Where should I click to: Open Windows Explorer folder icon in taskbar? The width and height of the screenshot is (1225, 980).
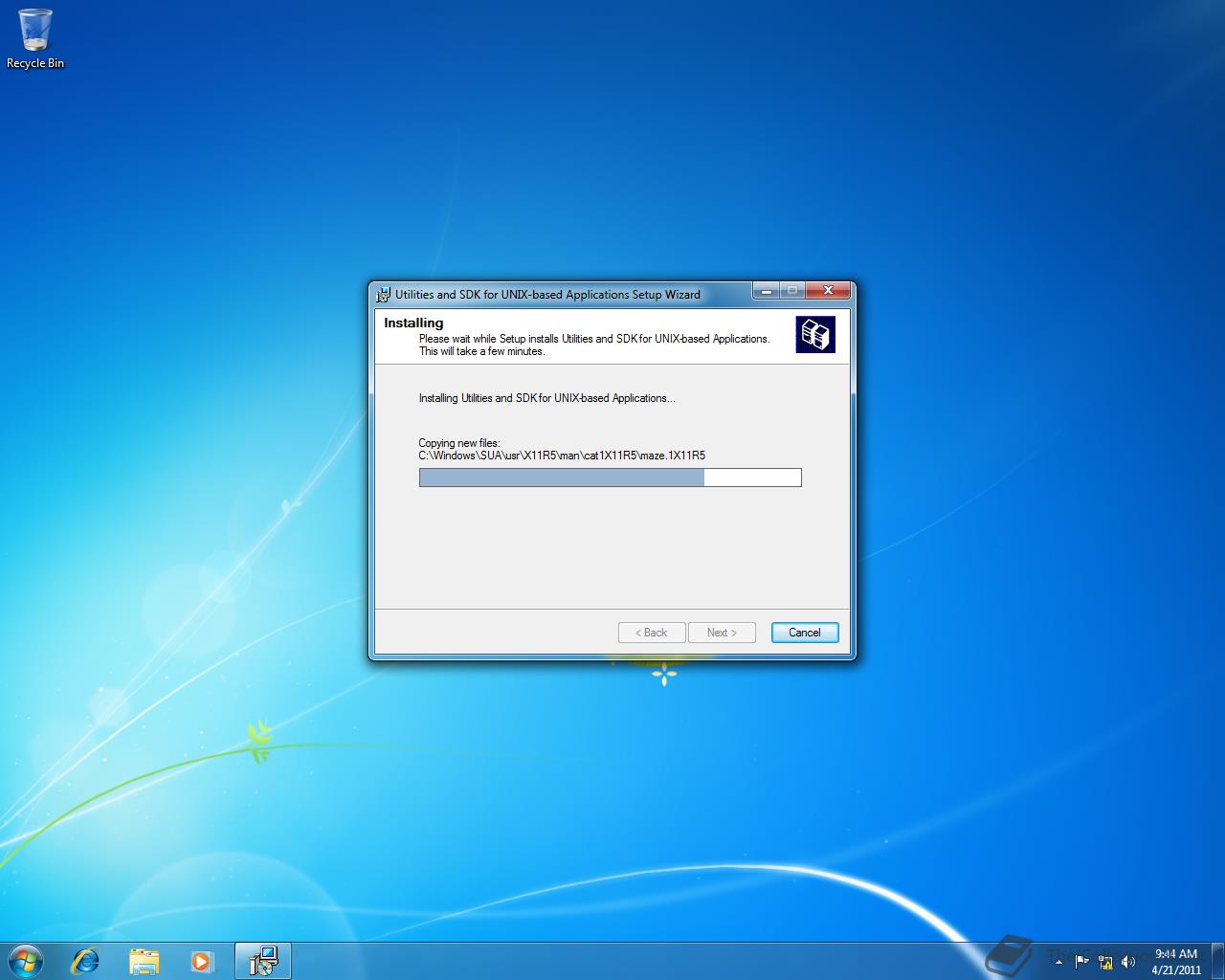pyautogui.click(x=144, y=961)
